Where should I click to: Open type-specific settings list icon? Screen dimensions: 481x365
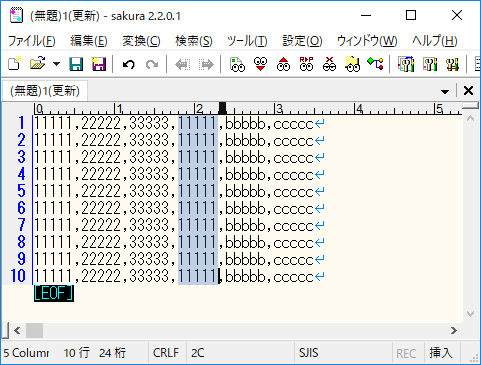tap(406, 64)
